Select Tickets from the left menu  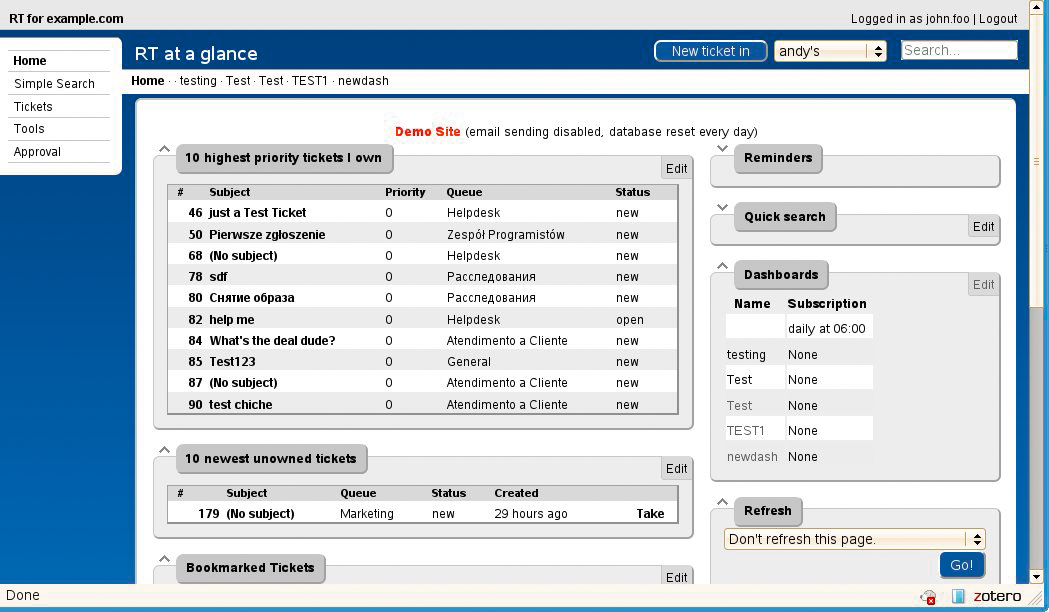click(x=33, y=107)
